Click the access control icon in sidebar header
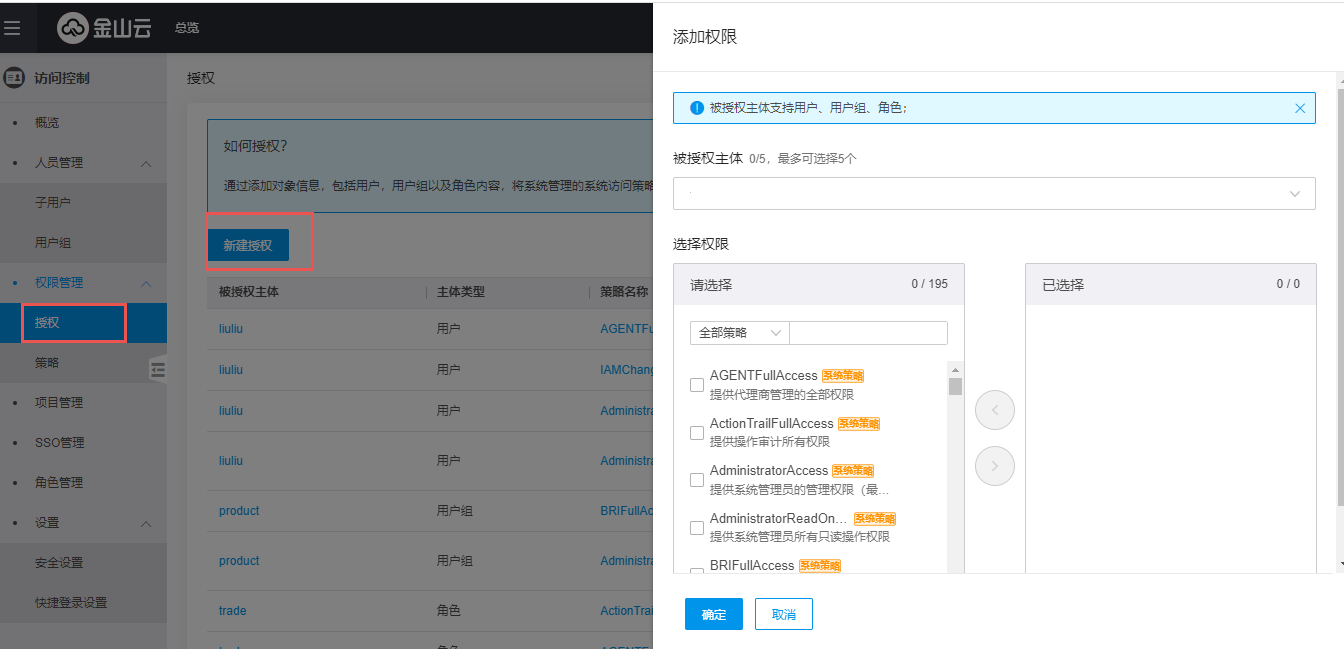 coord(14,77)
